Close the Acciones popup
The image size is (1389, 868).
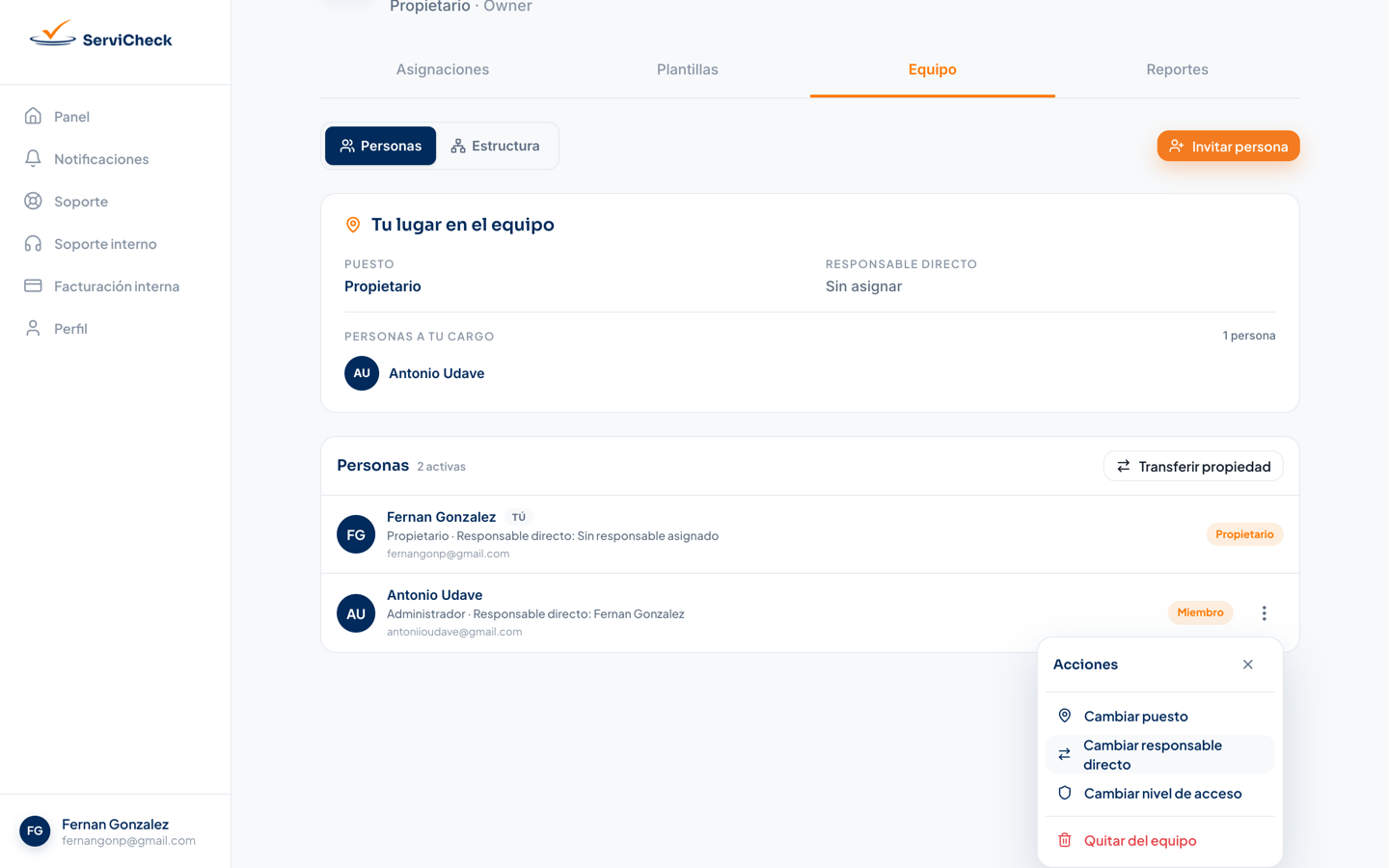tap(1248, 665)
